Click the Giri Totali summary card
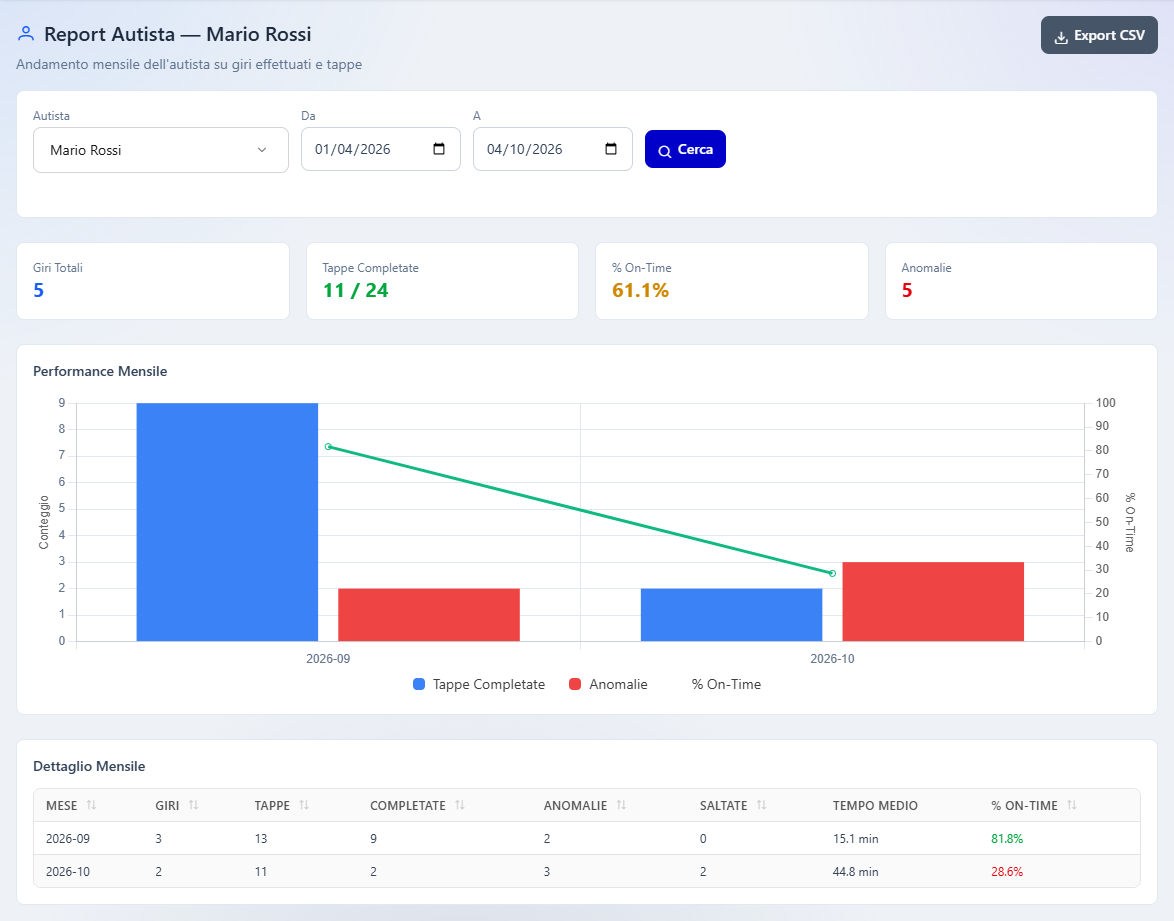This screenshot has width=1174, height=921. 153,281
